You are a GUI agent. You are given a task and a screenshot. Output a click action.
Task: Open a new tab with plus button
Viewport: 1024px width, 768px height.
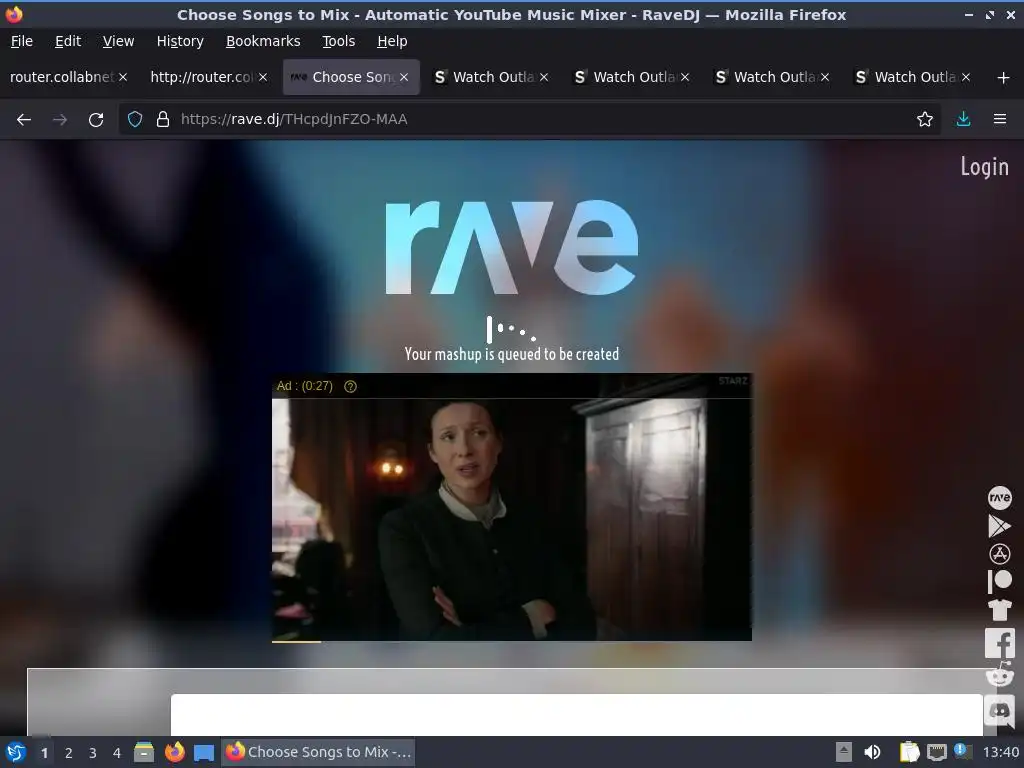click(1003, 78)
